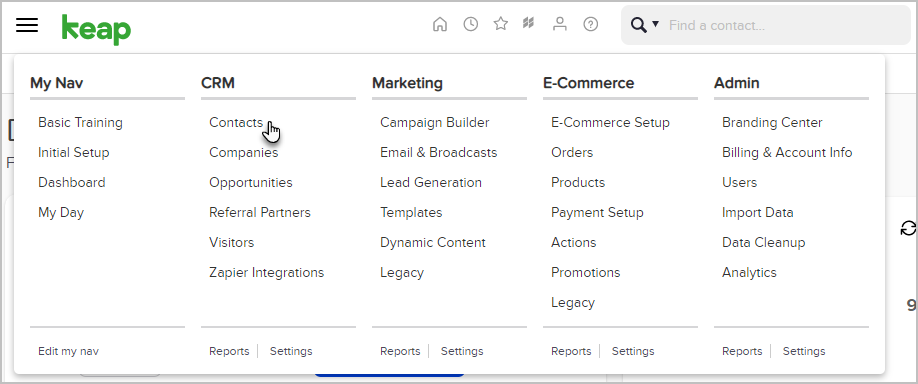
Task: Open Orders
Action: (x=572, y=152)
